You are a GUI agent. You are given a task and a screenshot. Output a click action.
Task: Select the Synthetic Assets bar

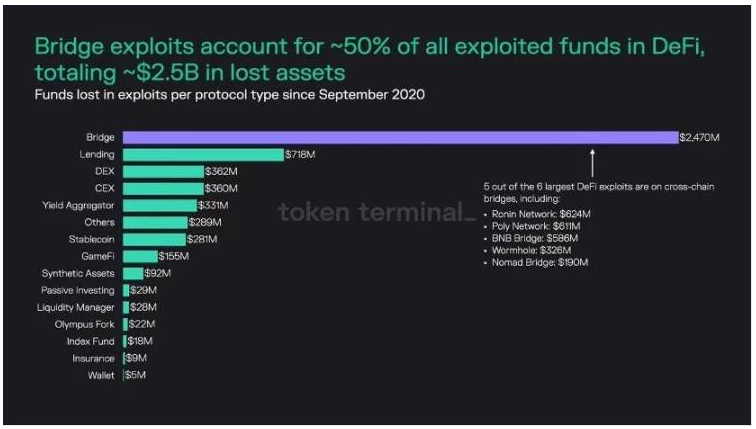(x=133, y=274)
